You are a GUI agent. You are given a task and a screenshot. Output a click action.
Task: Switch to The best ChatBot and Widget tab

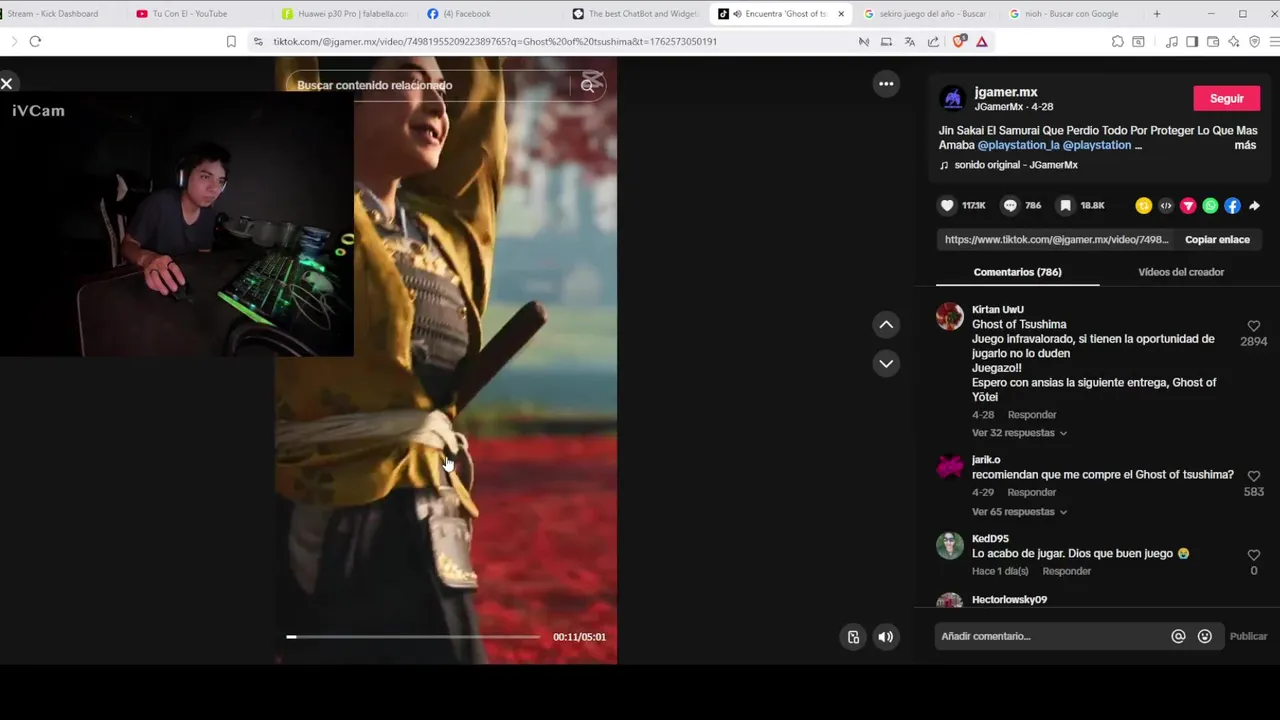[635, 14]
